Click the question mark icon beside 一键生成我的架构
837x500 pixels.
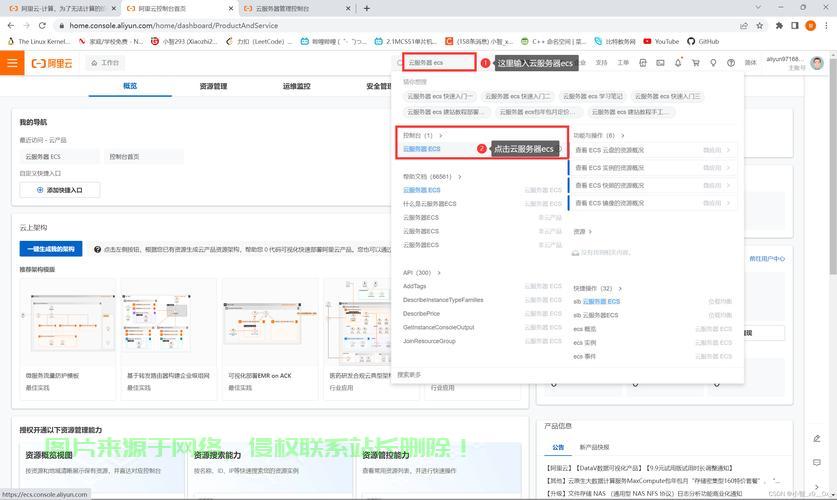tap(97, 249)
